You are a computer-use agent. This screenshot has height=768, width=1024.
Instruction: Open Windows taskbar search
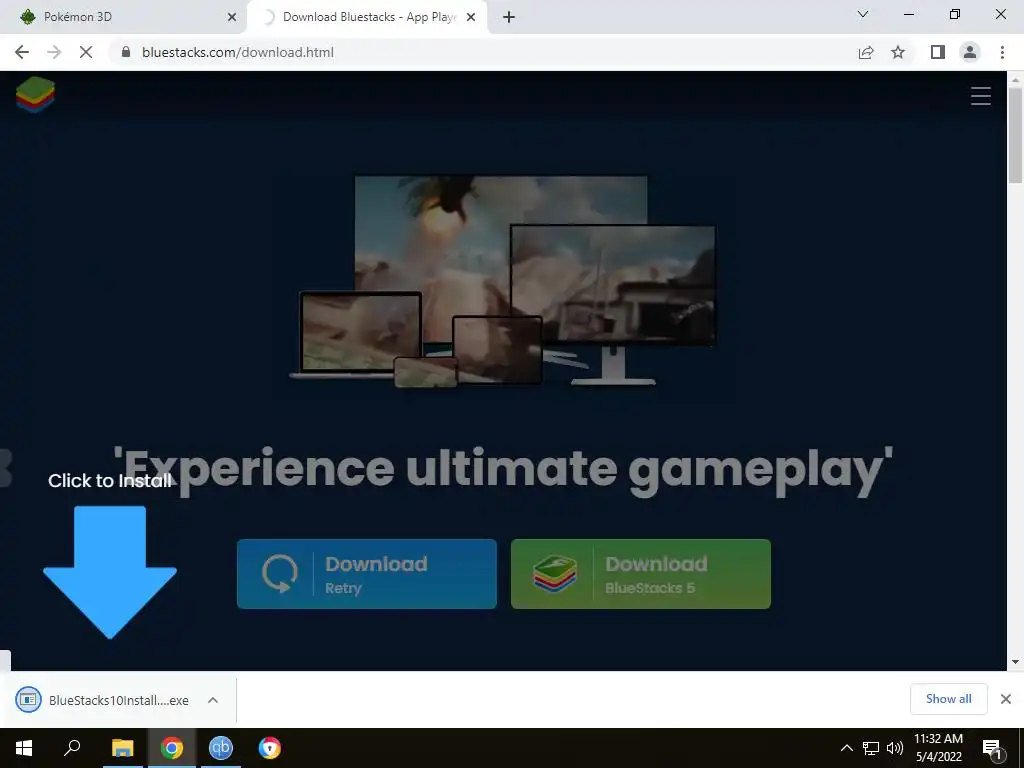pyautogui.click(x=72, y=748)
